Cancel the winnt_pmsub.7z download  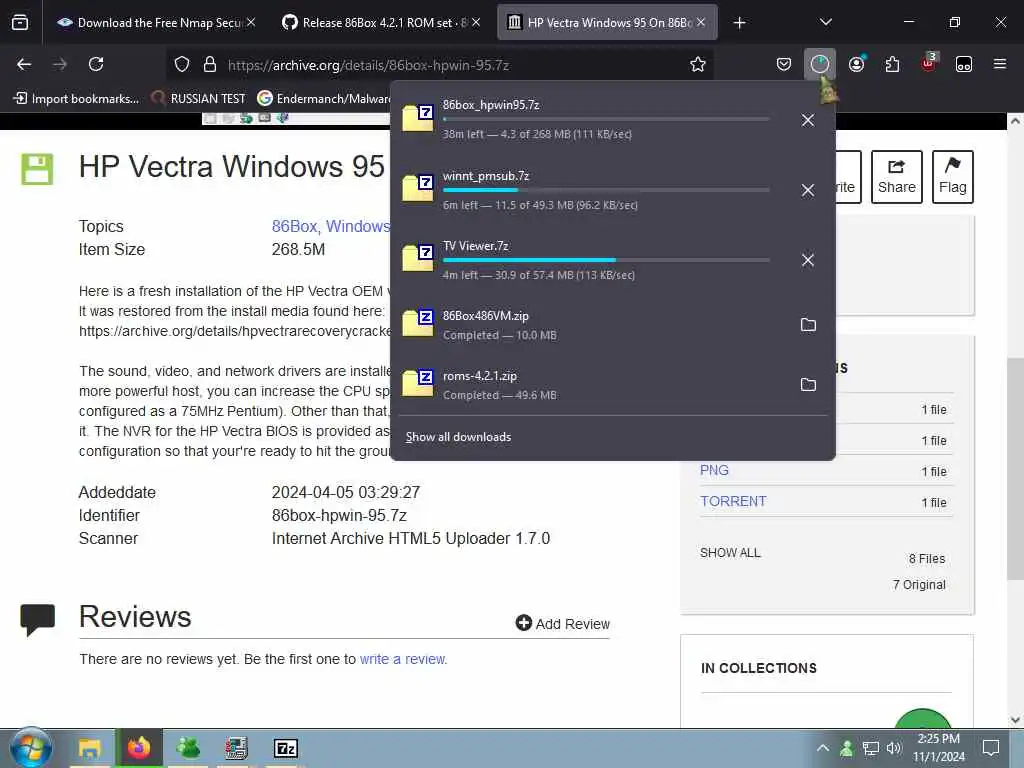pyautogui.click(x=808, y=190)
